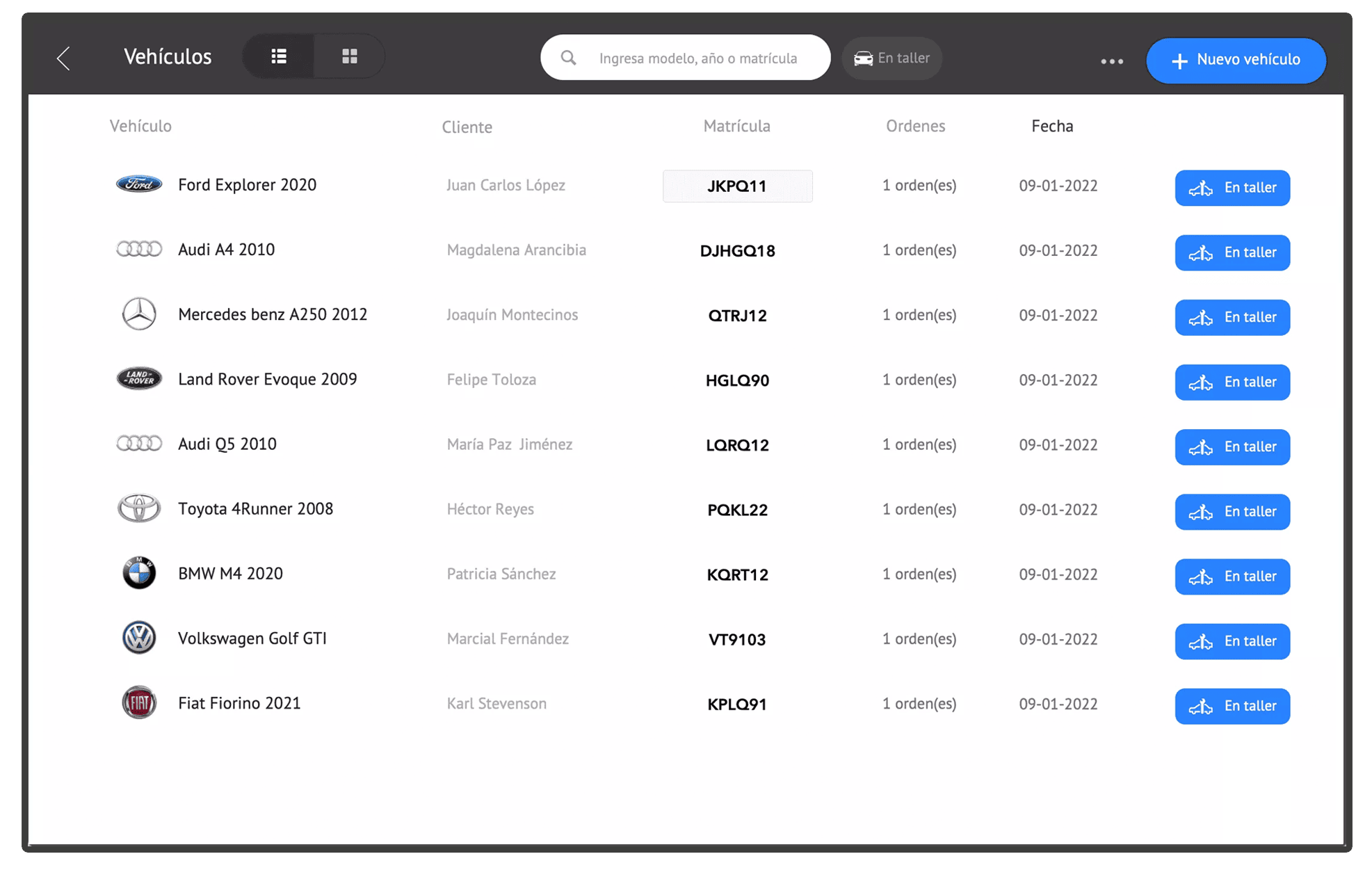Sort by the Cliente column header
Screen dimensions: 1372x870
pyautogui.click(x=467, y=127)
